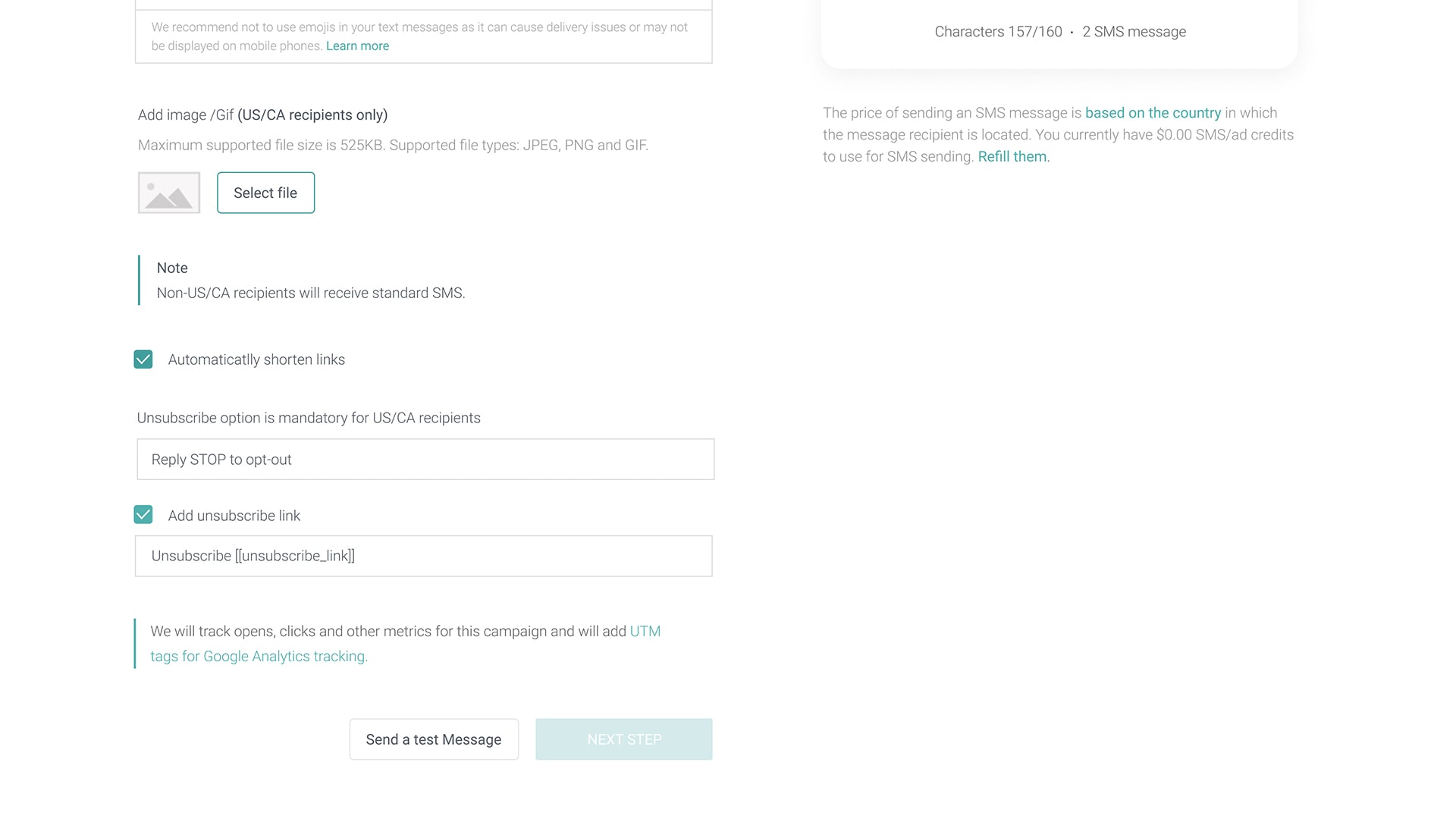Click the Automatically shorten links label
The image size is (1456, 819).
point(256,359)
